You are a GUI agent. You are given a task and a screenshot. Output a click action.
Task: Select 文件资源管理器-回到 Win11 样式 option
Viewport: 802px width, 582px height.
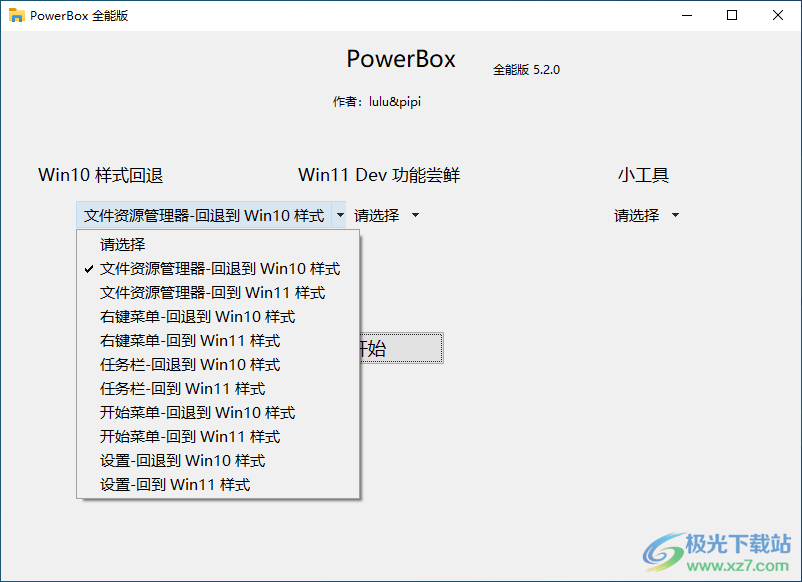click(x=213, y=292)
